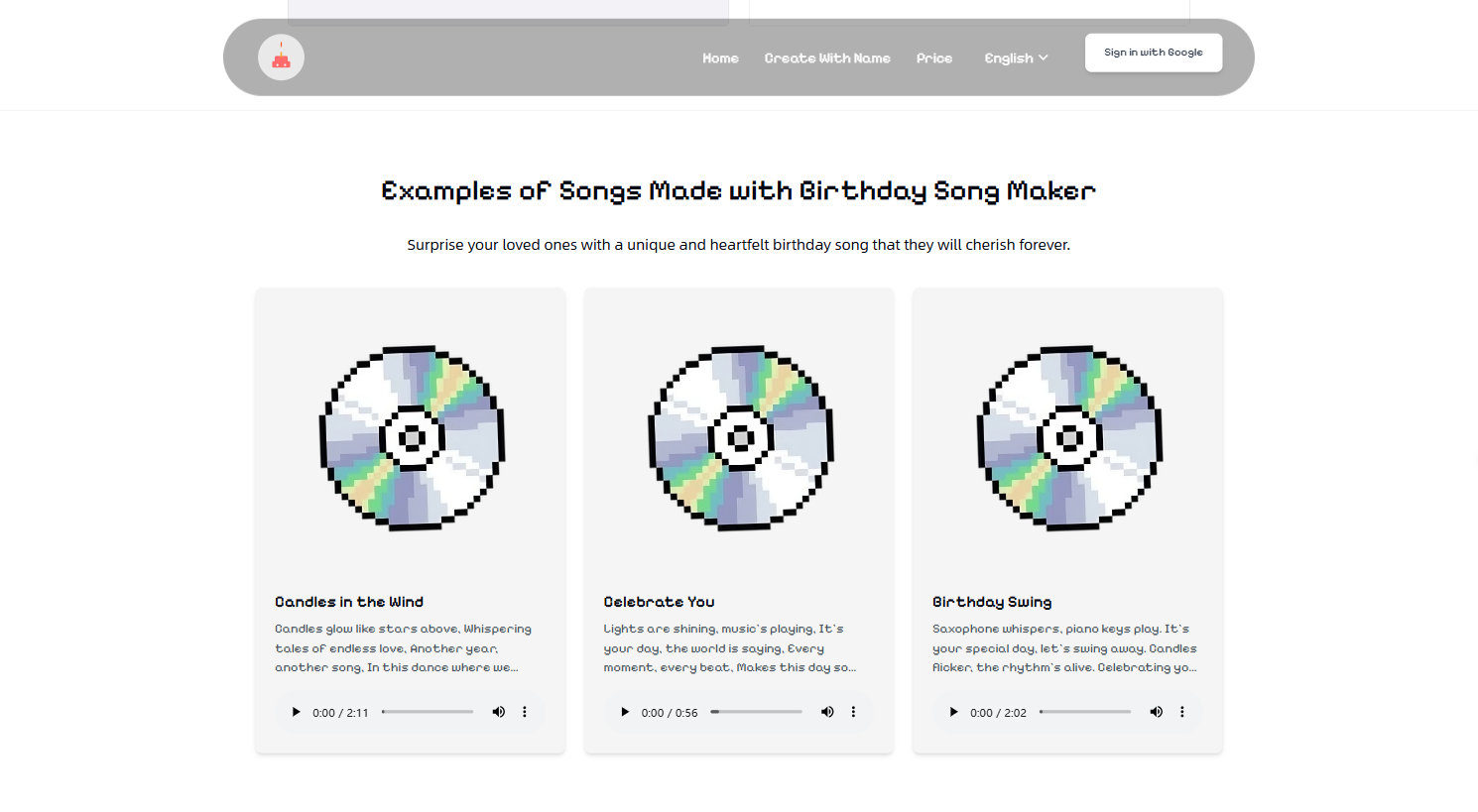Sign in with Google
This screenshot has height=812, width=1478.
(x=1154, y=53)
